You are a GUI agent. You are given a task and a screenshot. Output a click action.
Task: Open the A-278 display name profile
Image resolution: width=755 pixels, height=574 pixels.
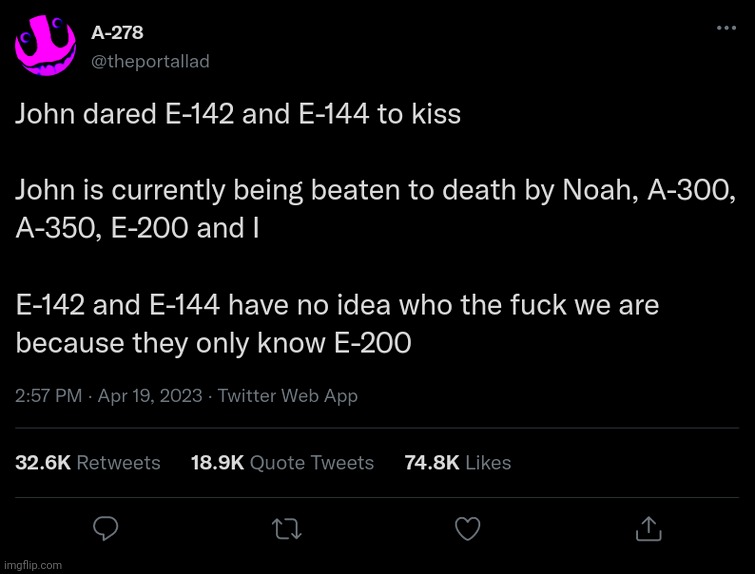(117, 33)
